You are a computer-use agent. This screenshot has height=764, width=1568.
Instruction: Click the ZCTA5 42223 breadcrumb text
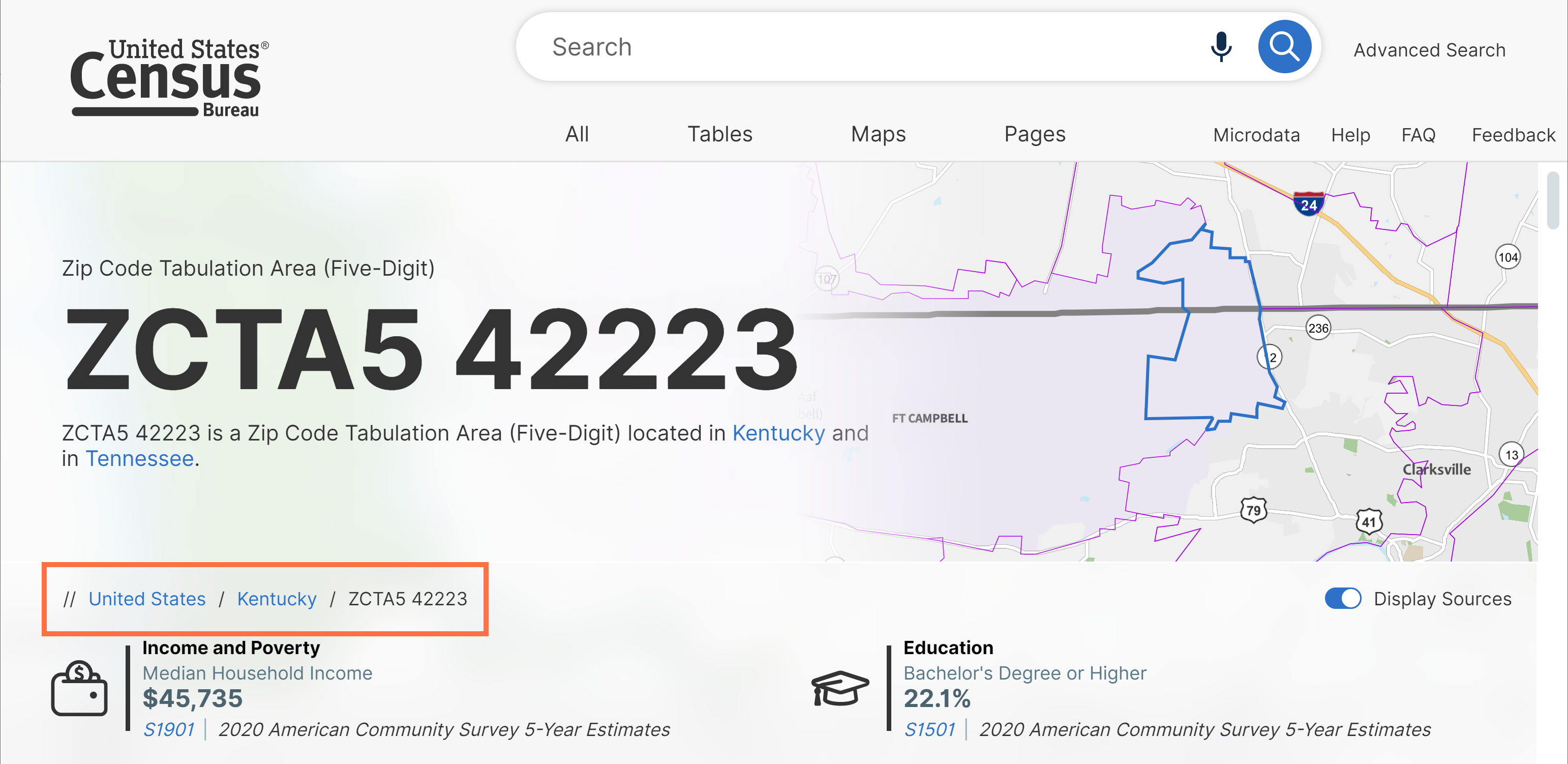(x=408, y=599)
